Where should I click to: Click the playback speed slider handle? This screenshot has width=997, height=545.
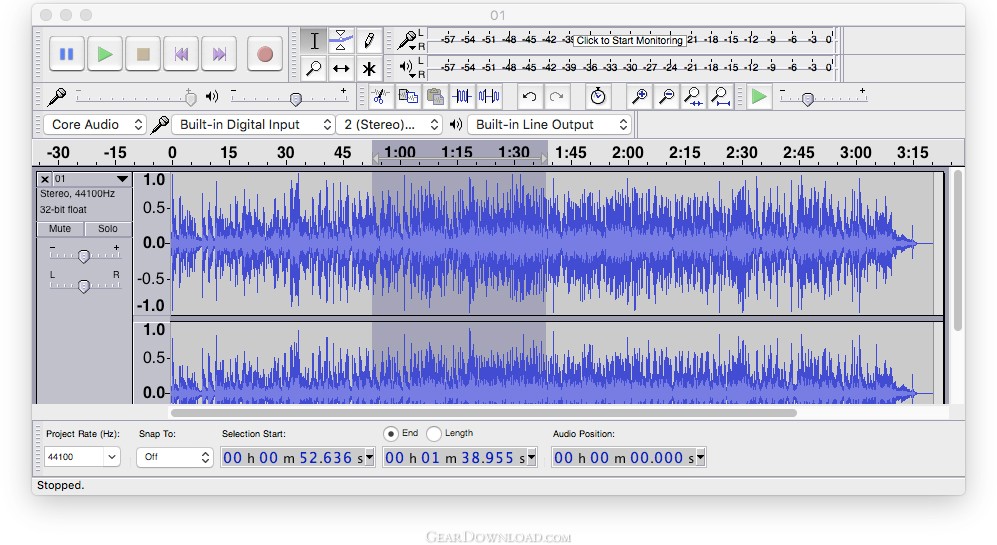tap(808, 99)
